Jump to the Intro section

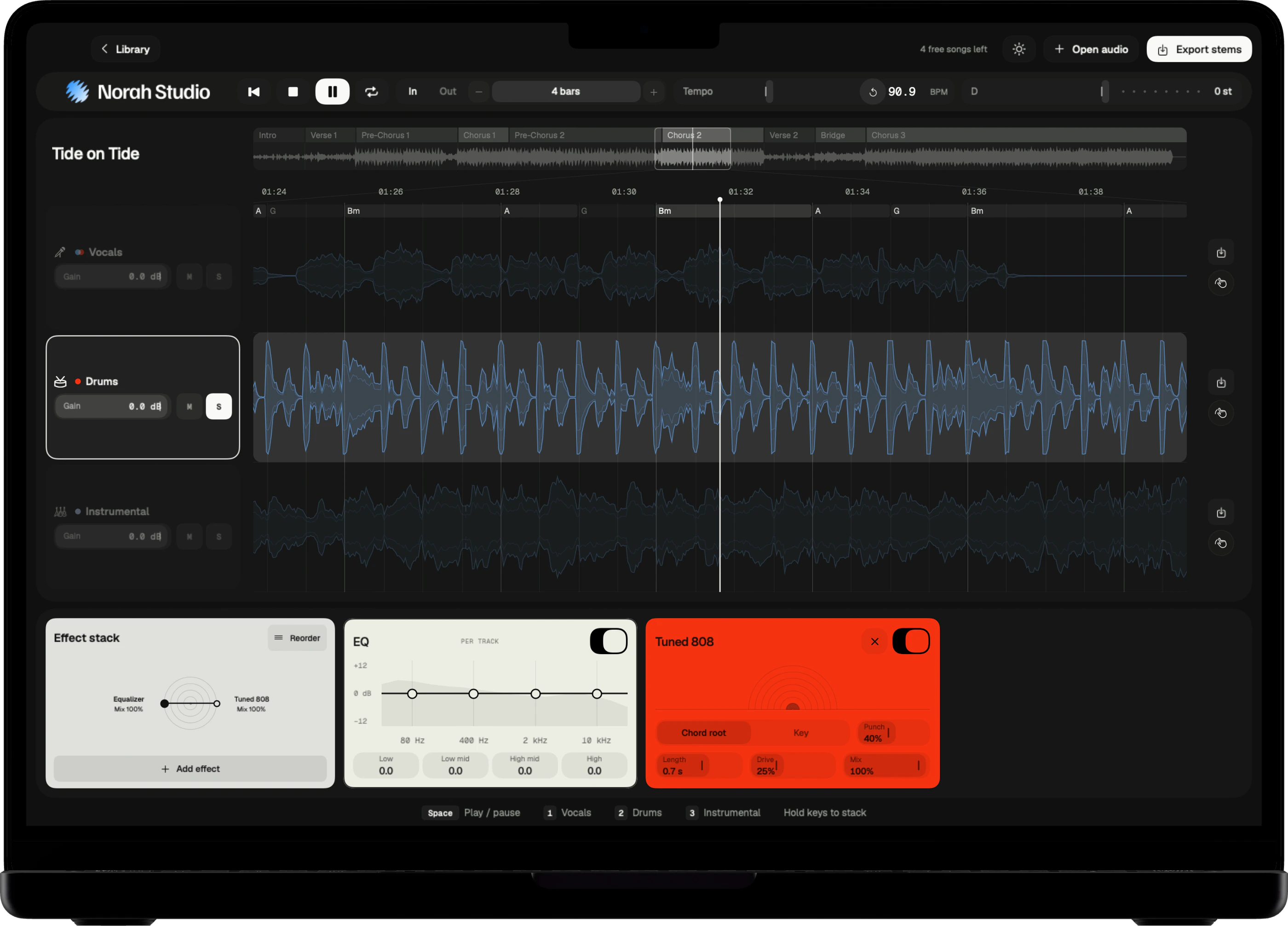point(279,135)
